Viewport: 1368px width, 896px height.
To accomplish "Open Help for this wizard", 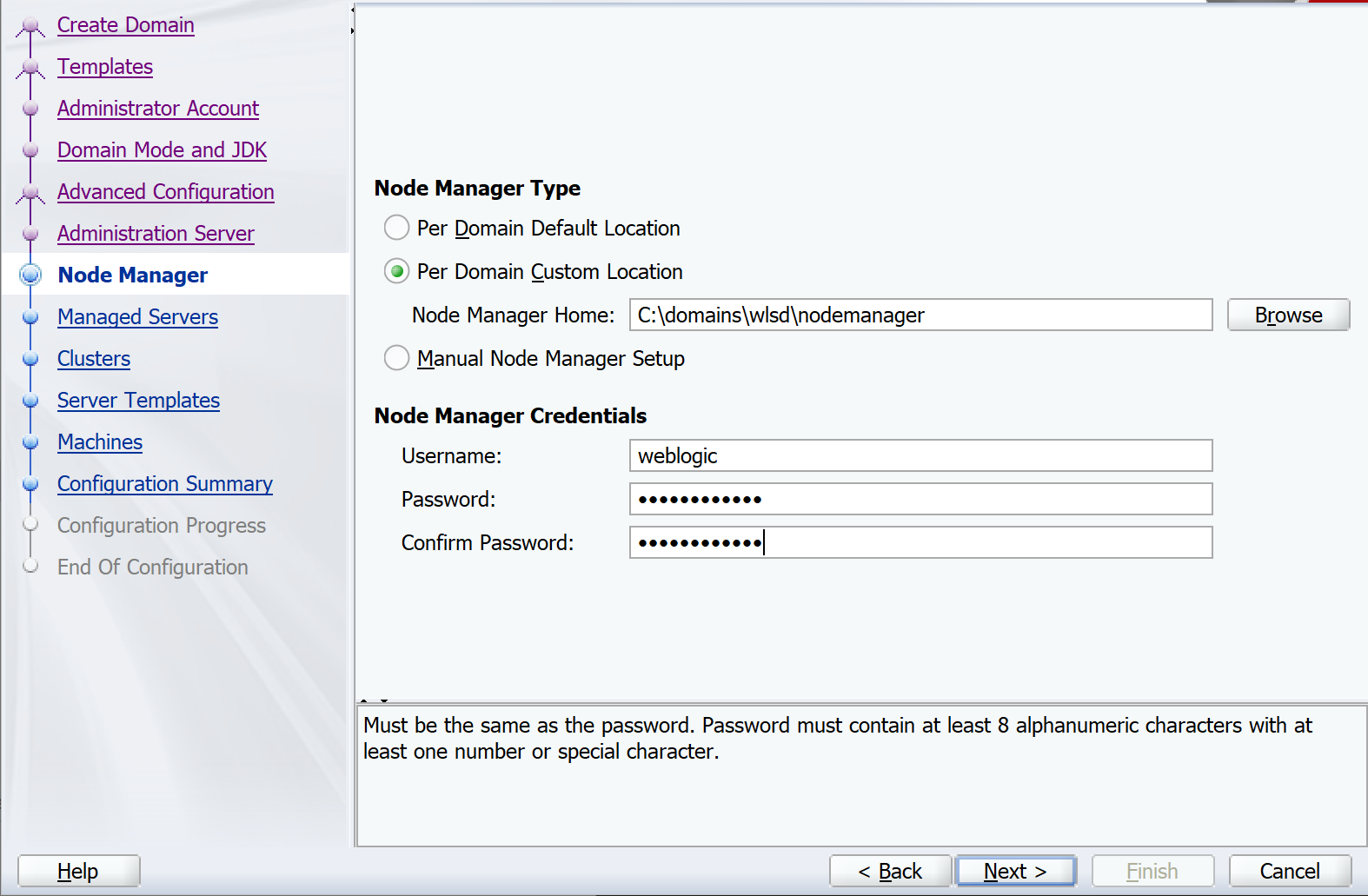I will [x=78, y=871].
